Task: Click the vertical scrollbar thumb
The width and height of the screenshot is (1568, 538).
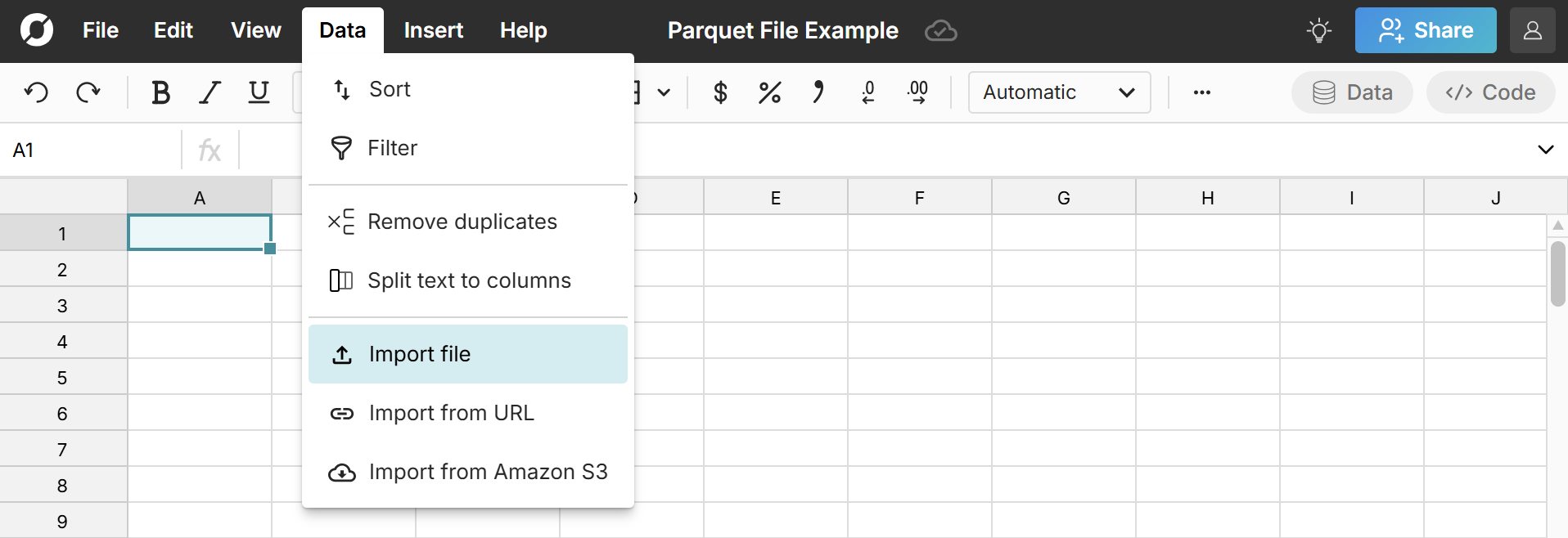Action: tap(1557, 274)
